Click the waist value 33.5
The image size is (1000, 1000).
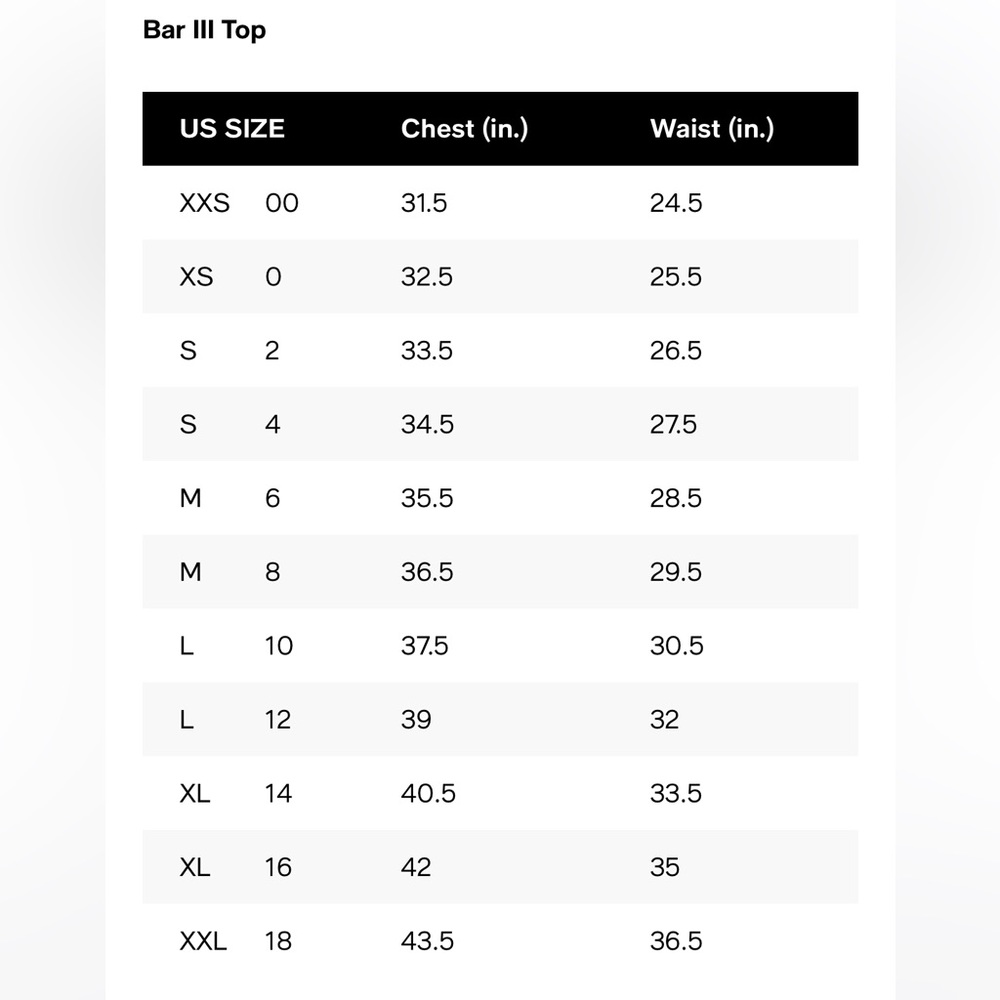pos(676,794)
